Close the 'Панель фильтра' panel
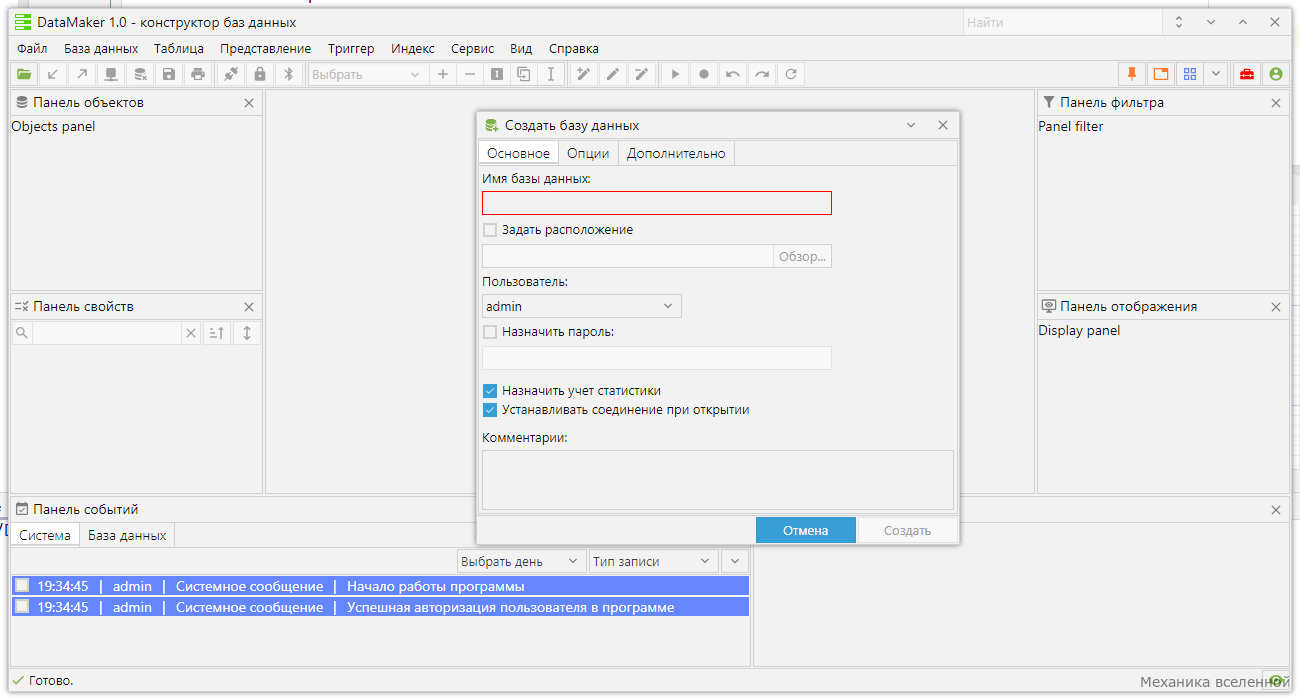 (1275, 103)
